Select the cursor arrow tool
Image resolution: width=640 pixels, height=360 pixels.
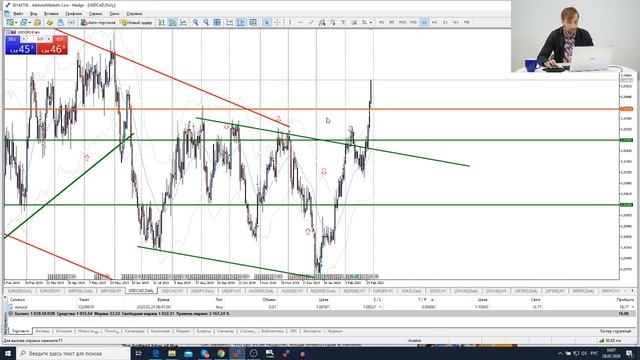tap(266, 22)
